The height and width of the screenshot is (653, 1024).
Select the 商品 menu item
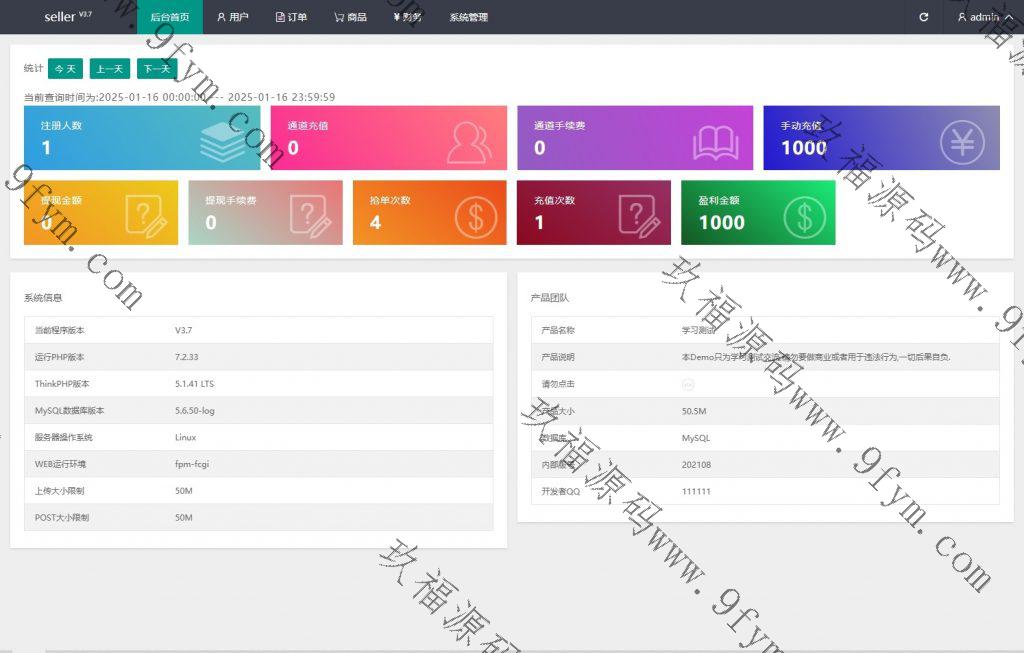pyautogui.click(x=350, y=17)
